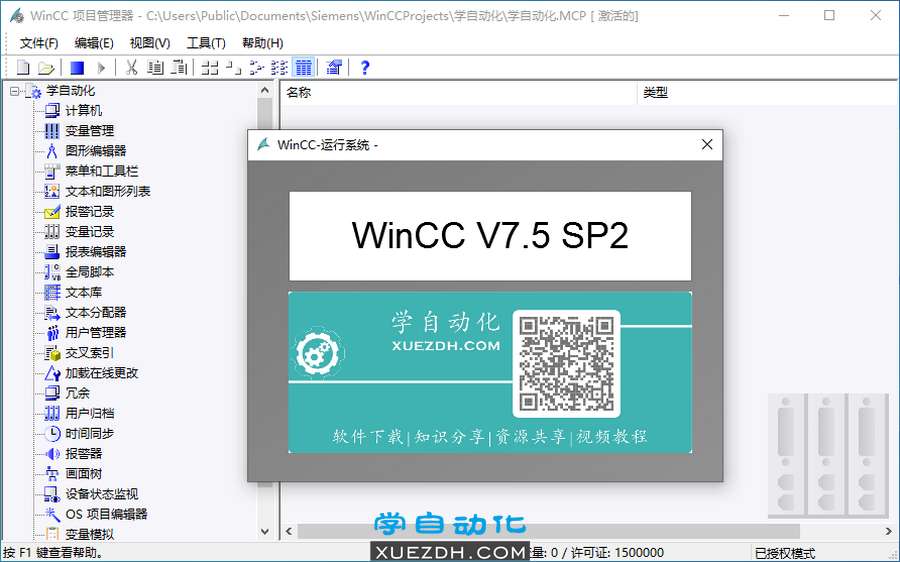Select 文本分配器 in the project tree
This screenshot has height=562, width=900.
pos(95,312)
